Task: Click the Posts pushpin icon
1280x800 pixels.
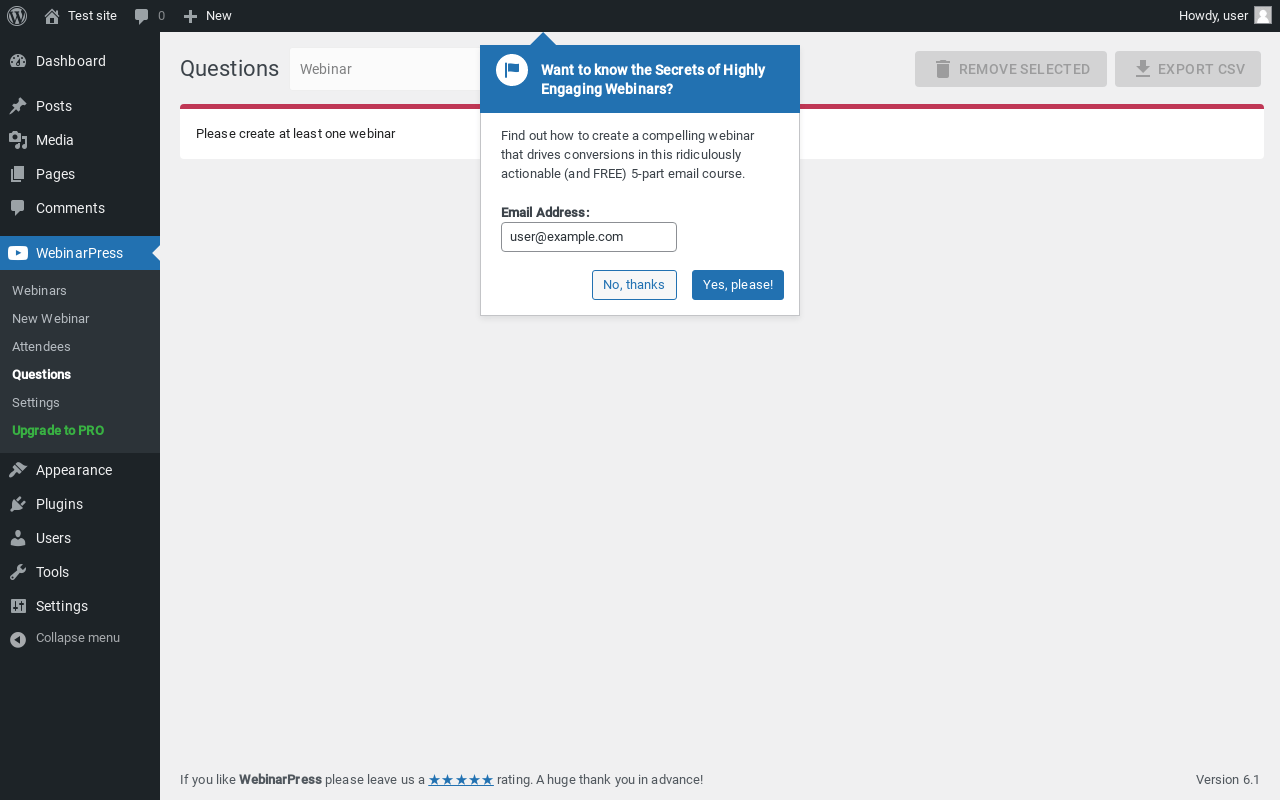Action: 18,106
